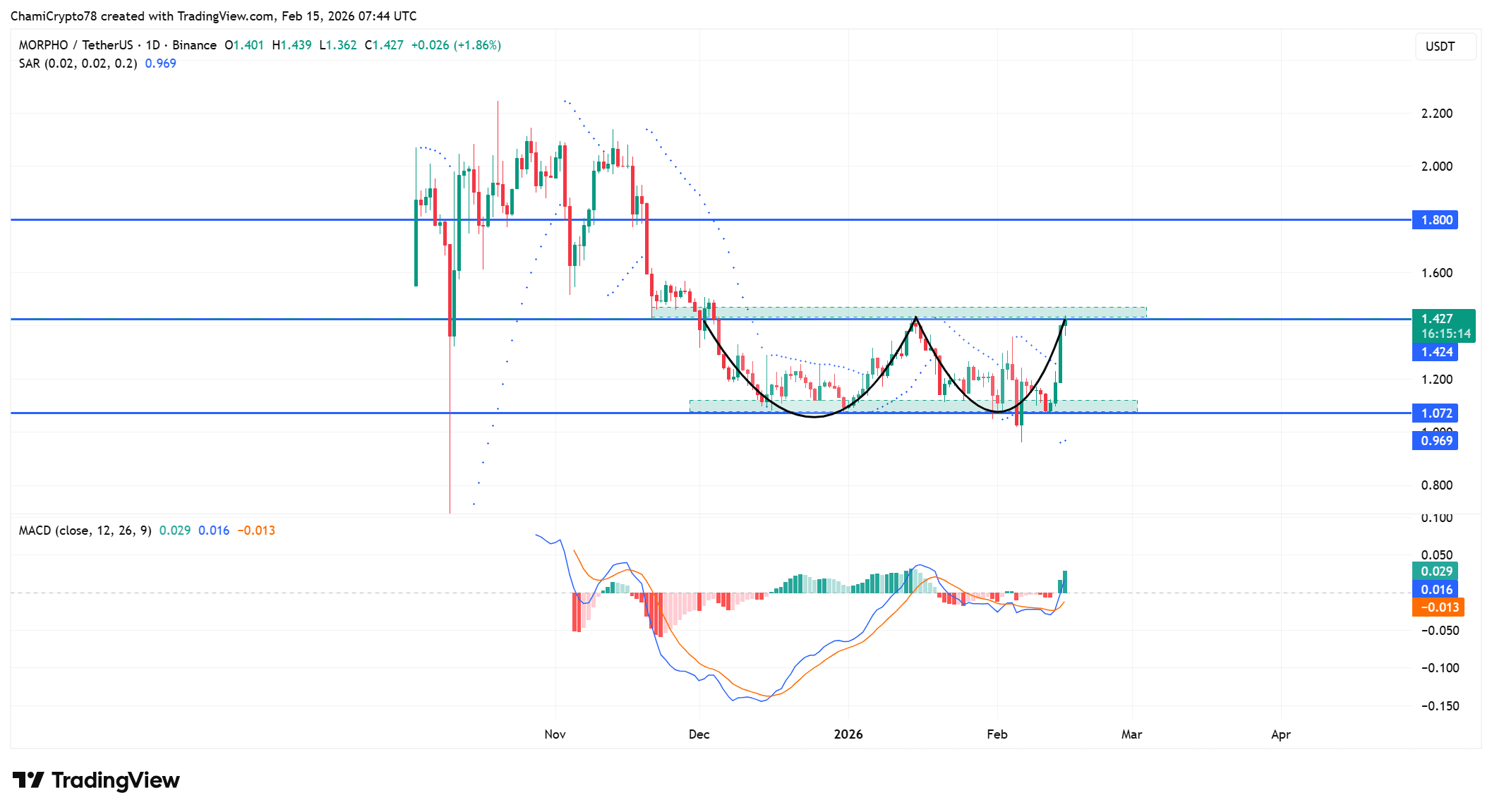Click the TradingView wordmark text
The image size is (1492, 812).
(115, 780)
